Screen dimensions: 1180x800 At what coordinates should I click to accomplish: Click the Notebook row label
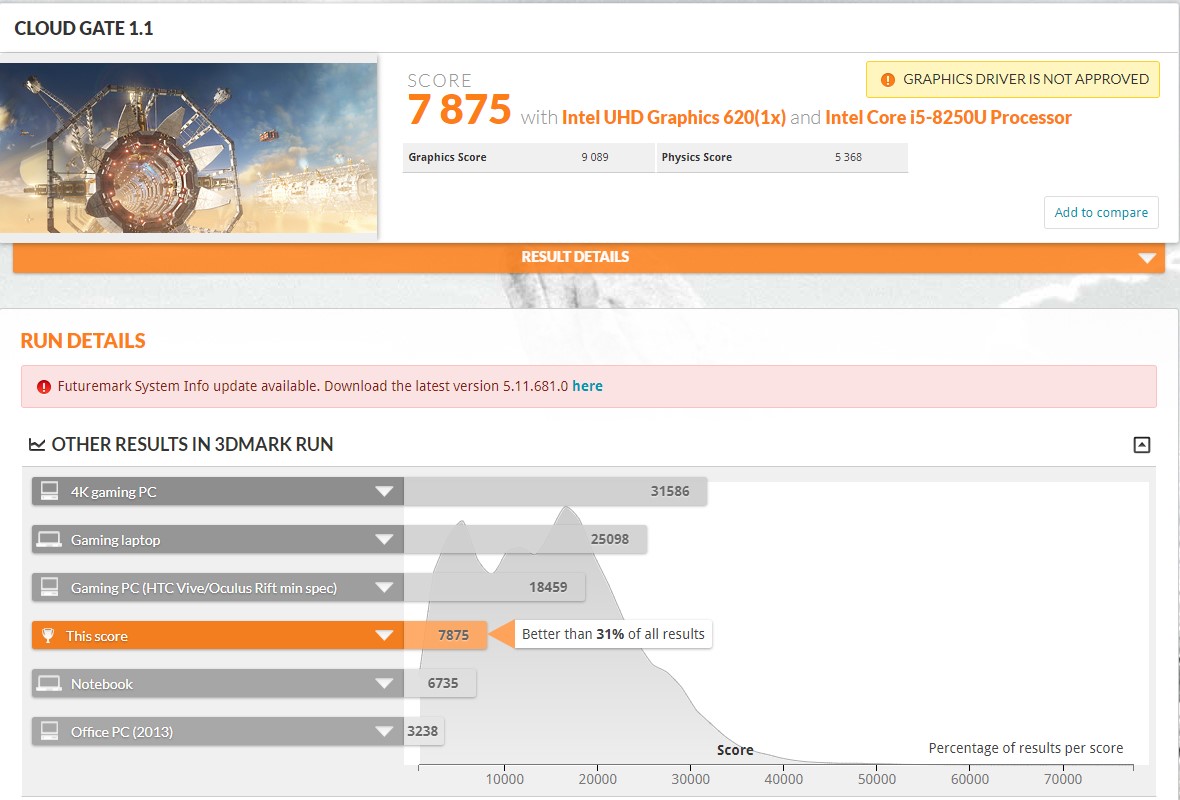tap(102, 684)
